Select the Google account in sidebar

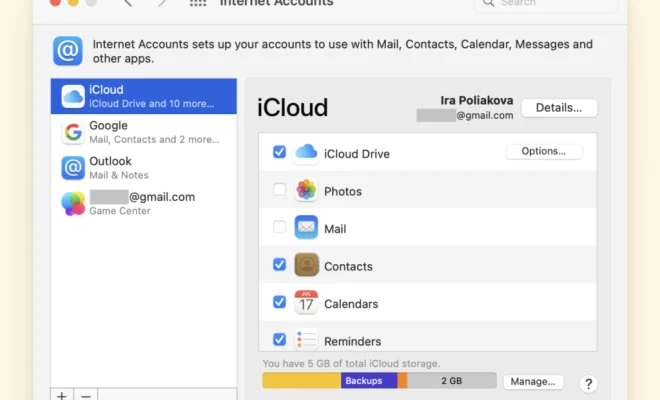pyautogui.click(x=144, y=132)
